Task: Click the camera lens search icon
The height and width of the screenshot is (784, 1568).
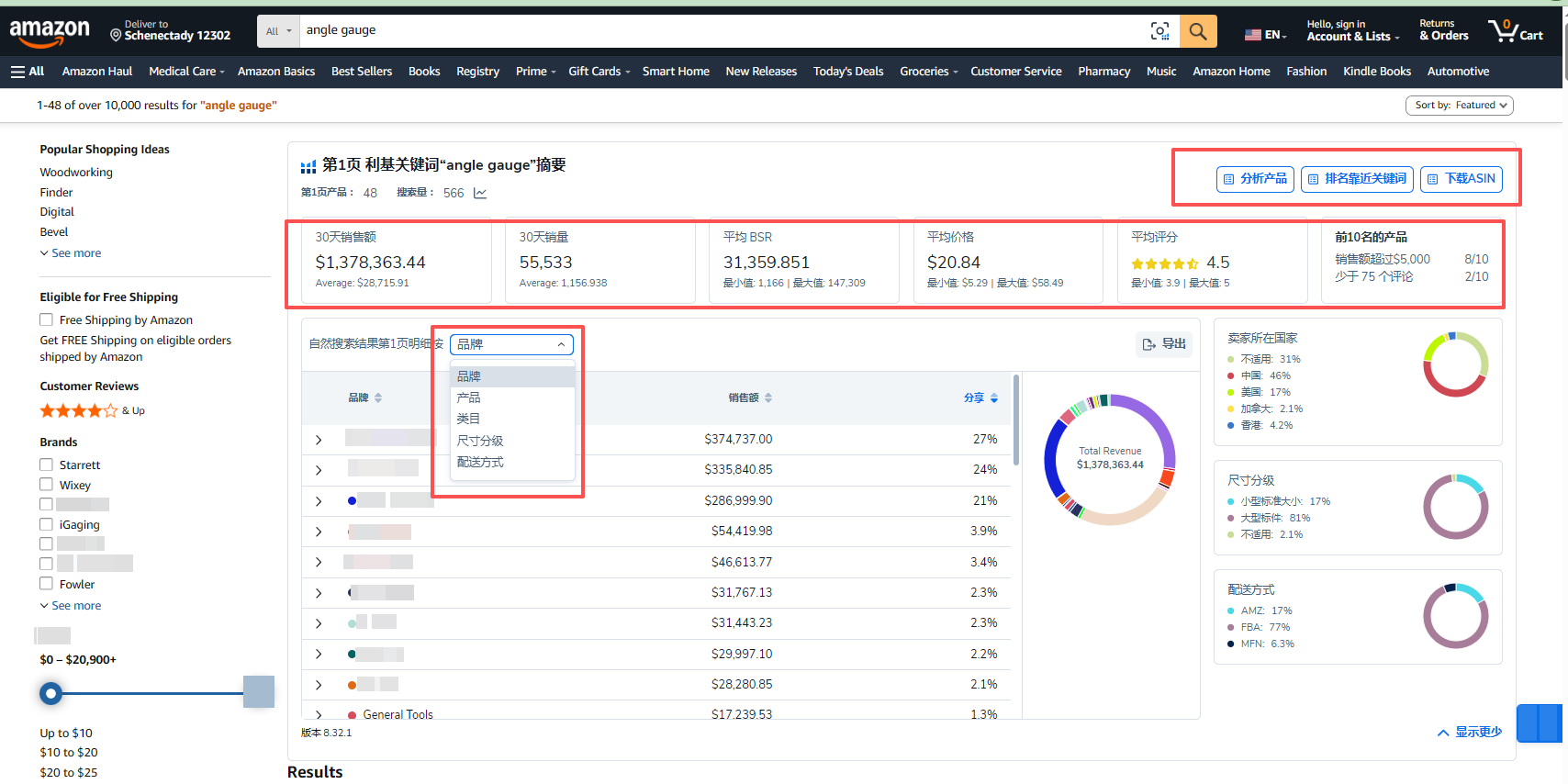Action: click(1159, 31)
